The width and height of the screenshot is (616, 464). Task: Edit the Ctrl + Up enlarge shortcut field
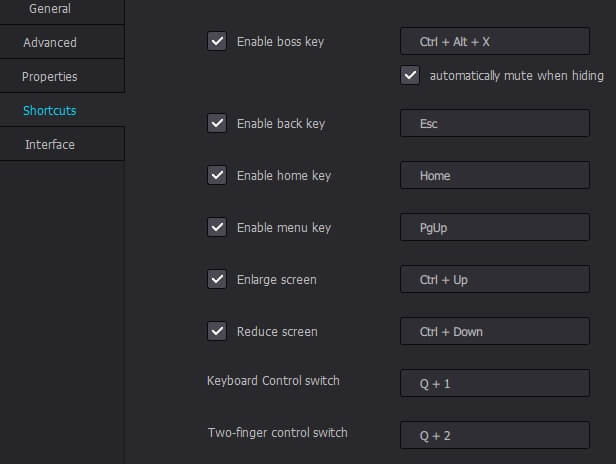(495, 279)
